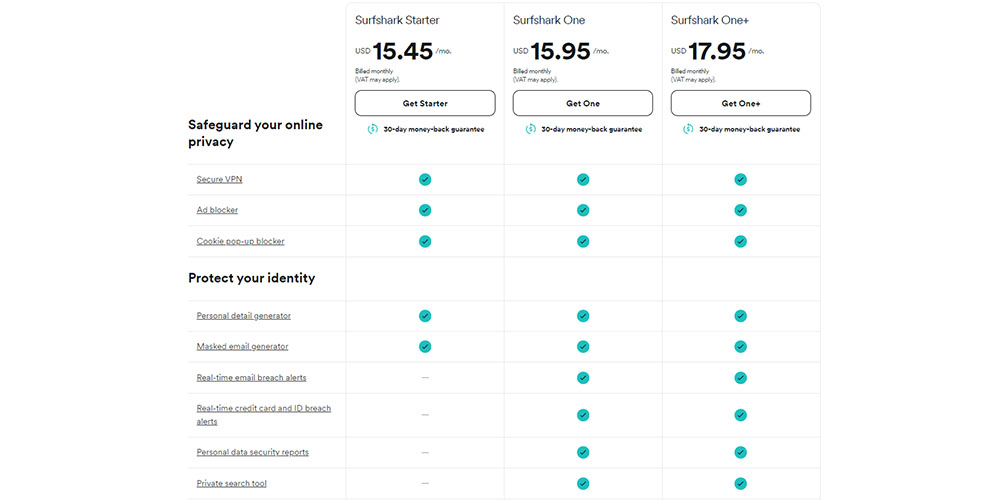Viewport: 1000px width, 500px height.
Task: Open Personal data security reports link
Action: 253,452
